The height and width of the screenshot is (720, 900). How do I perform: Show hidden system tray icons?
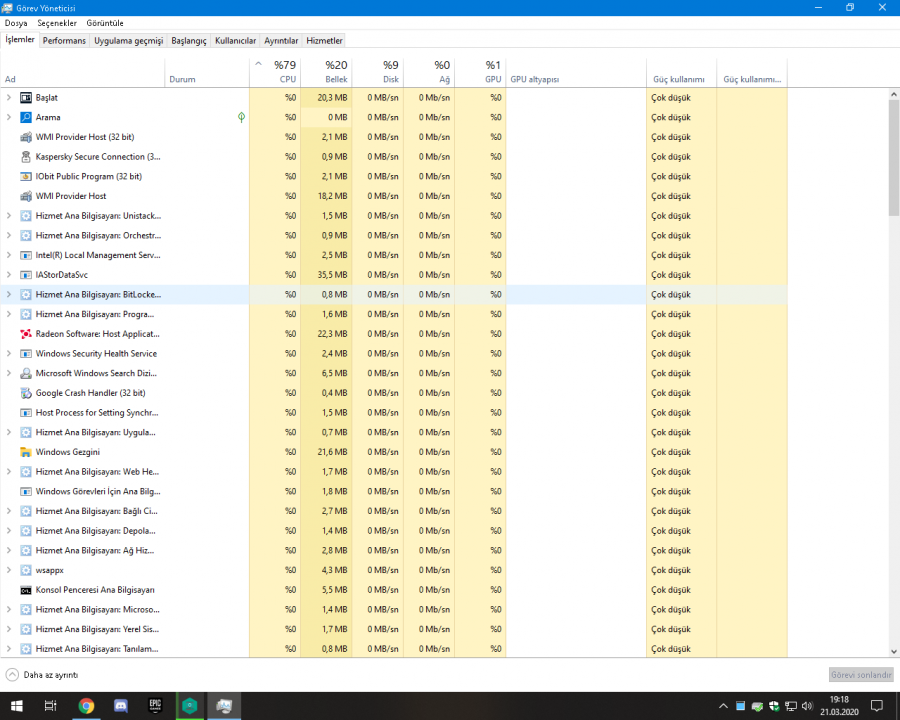coord(722,706)
